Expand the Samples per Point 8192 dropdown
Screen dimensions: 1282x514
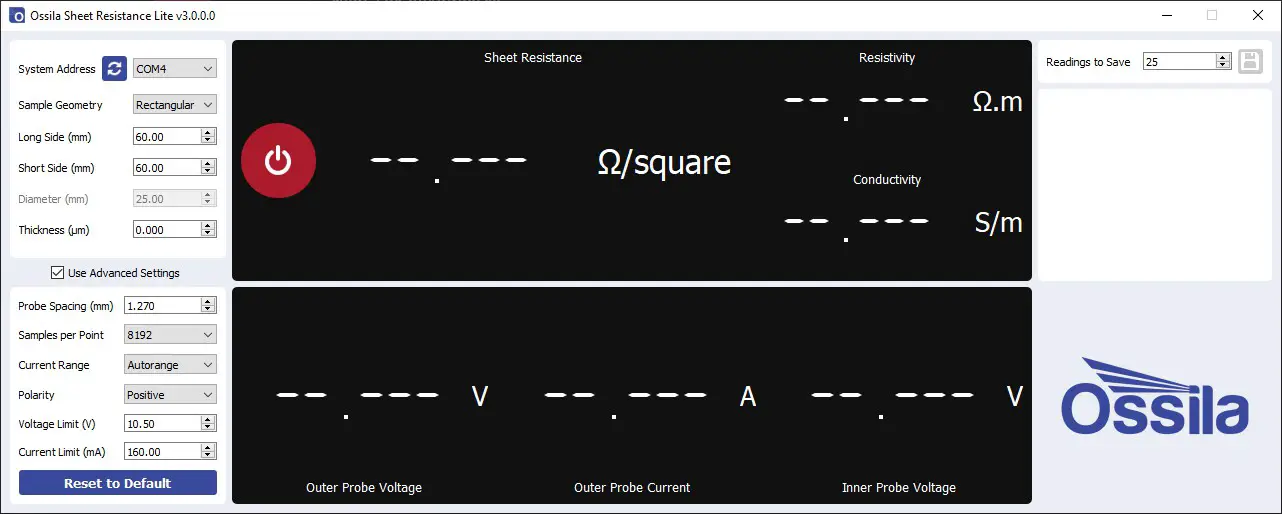click(x=170, y=335)
